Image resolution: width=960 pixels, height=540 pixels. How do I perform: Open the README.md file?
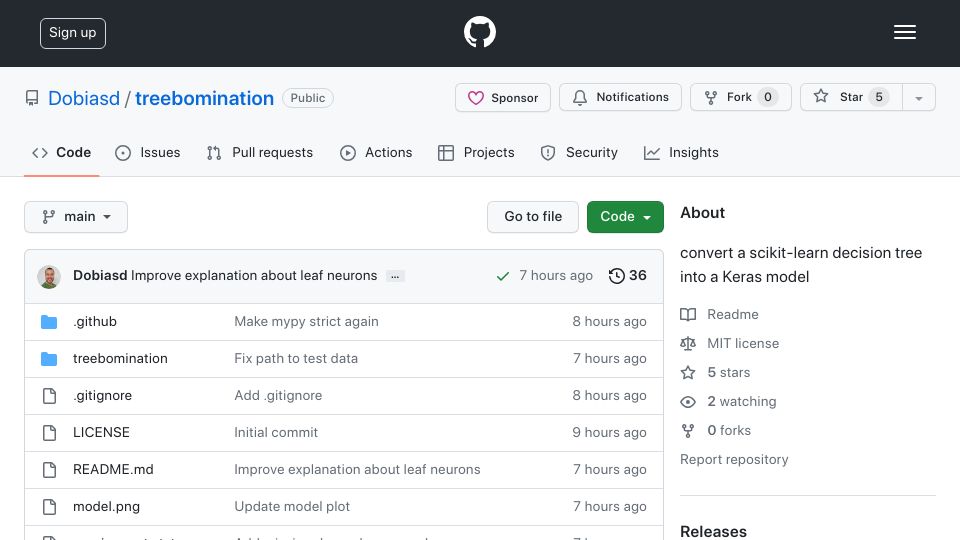click(113, 470)
